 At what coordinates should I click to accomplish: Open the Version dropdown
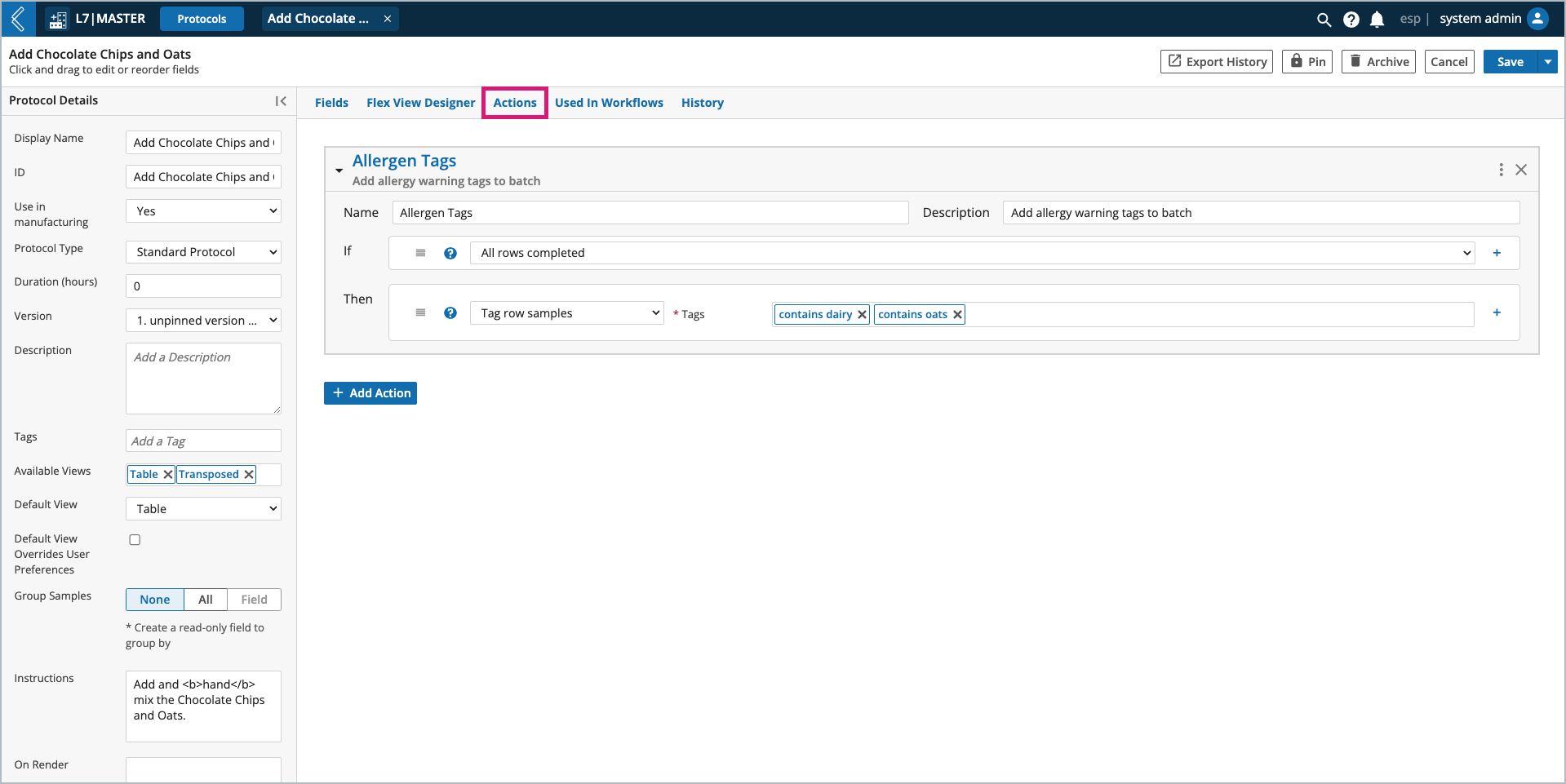pyautogui.click(x=203, y=321)
